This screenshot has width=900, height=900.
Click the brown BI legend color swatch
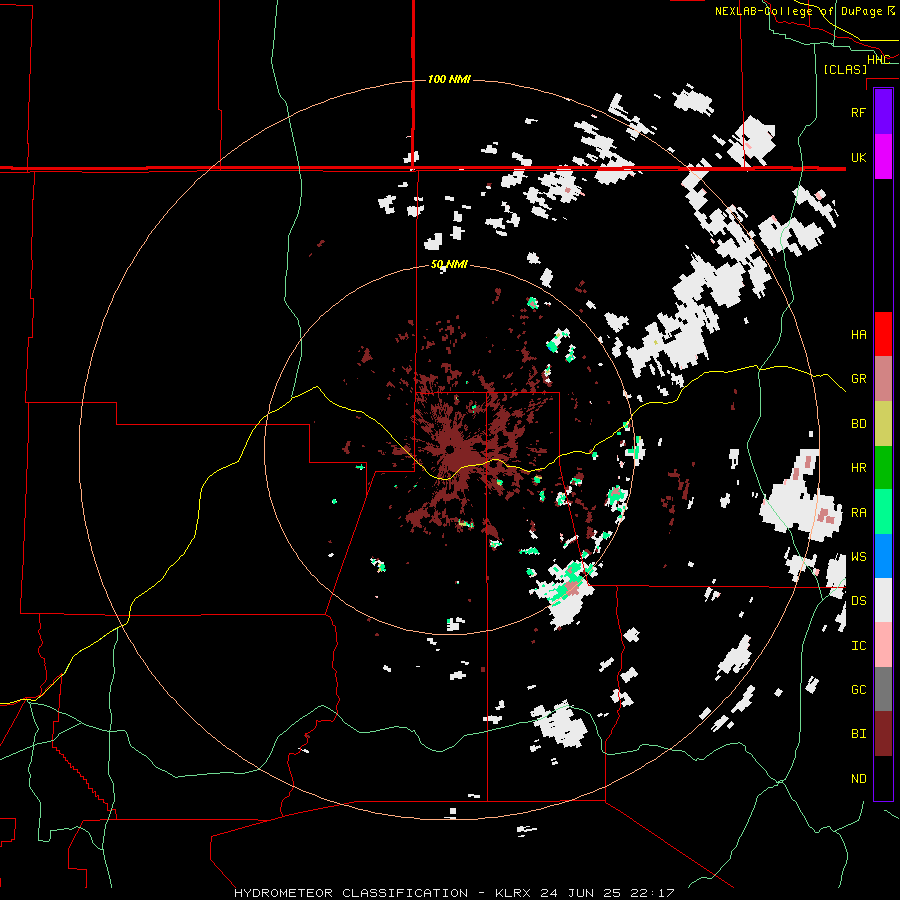tap(883, 734)
